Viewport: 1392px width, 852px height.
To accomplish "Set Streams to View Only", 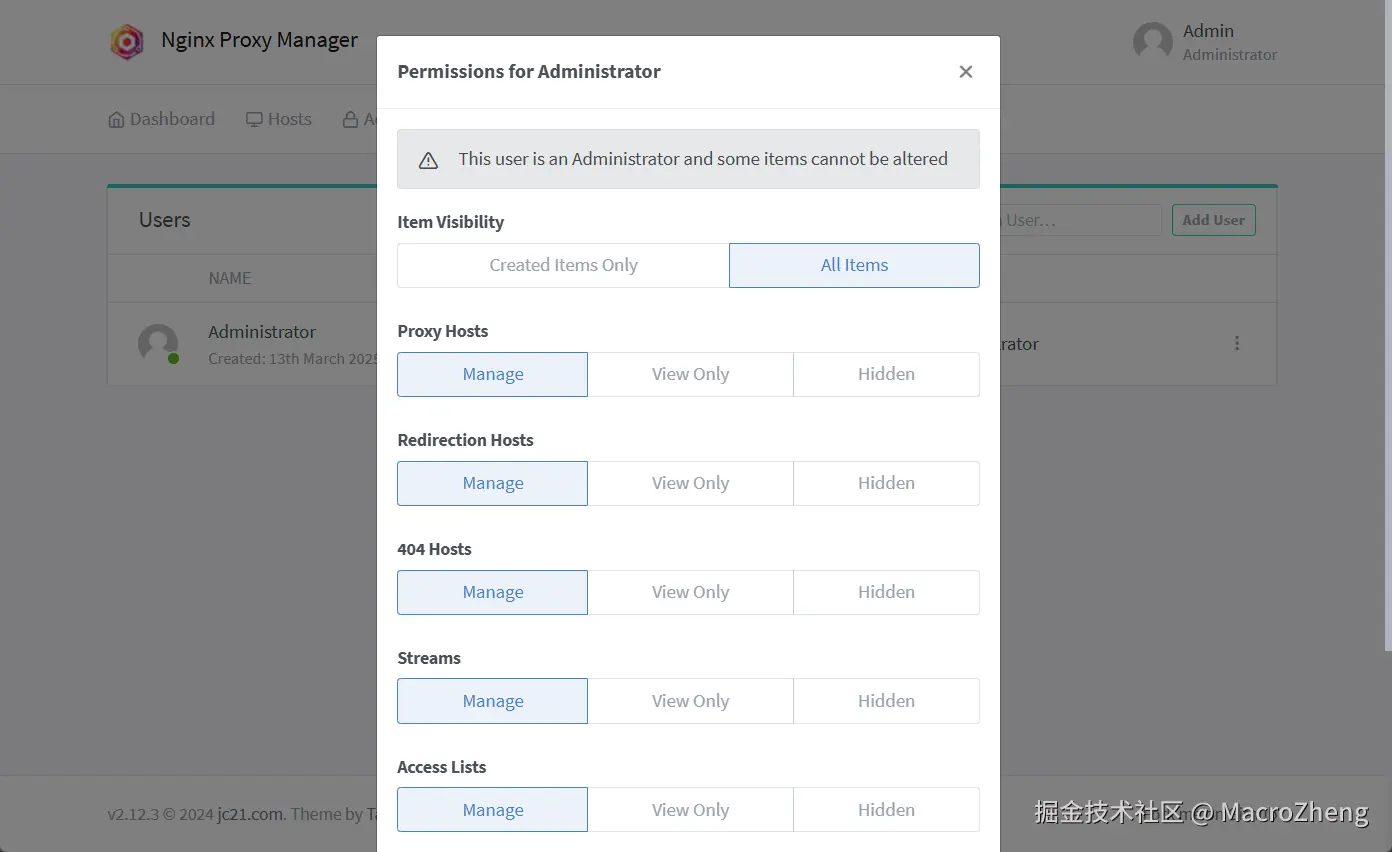I will click(x=690, y=702).
